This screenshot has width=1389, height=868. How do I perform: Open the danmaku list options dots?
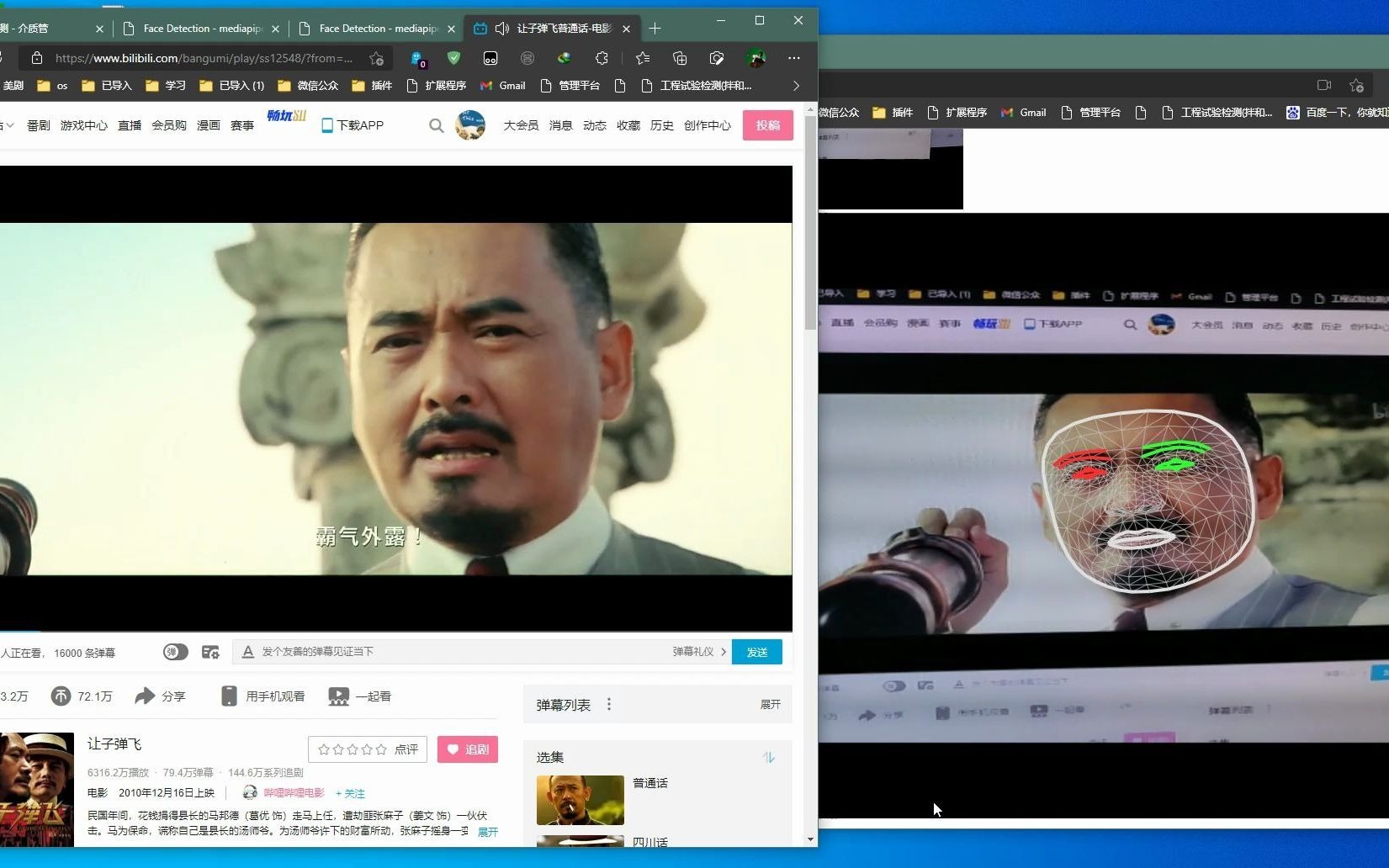pos(609,705)
